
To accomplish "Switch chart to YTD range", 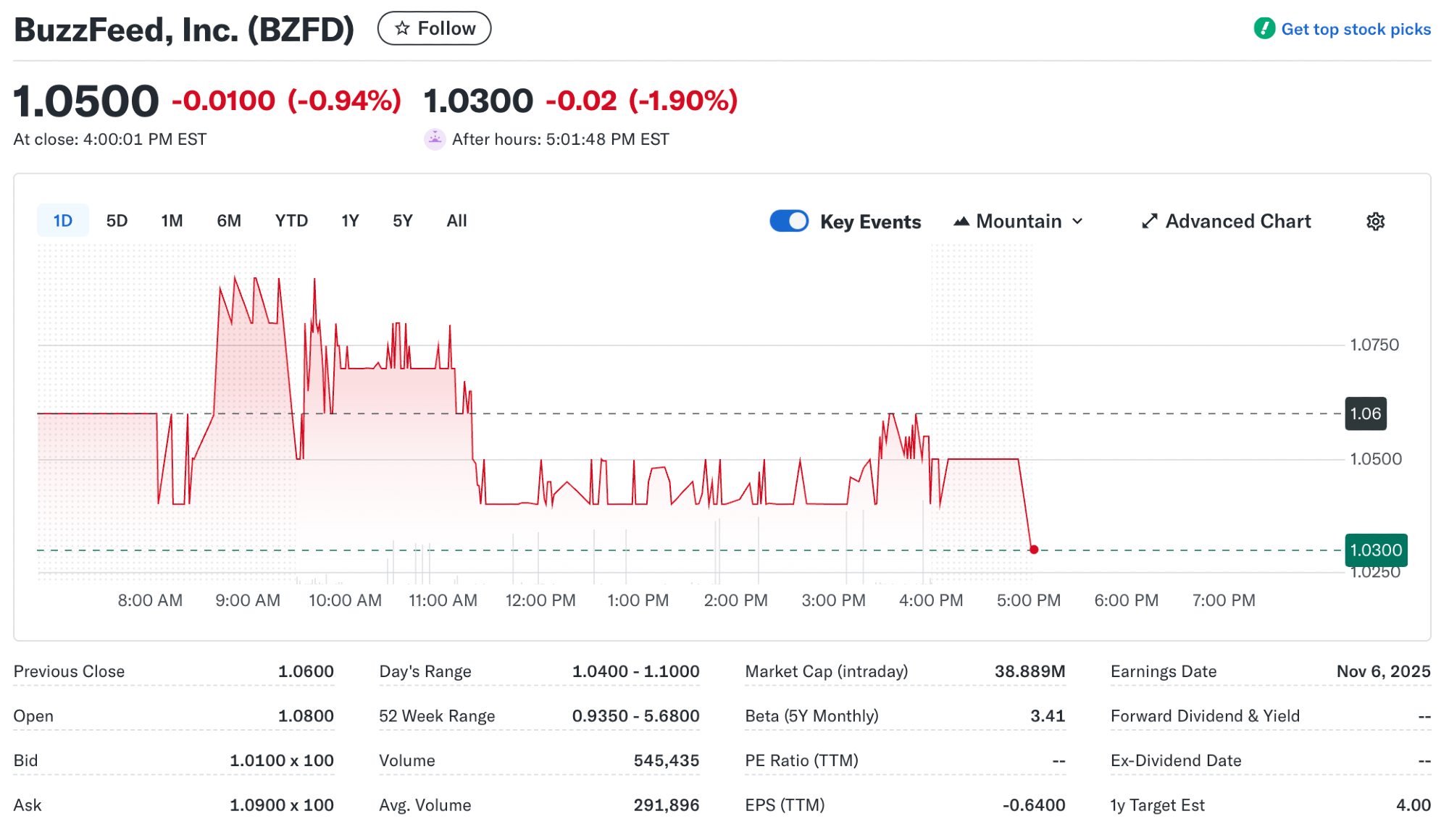I will click(291, 221).
